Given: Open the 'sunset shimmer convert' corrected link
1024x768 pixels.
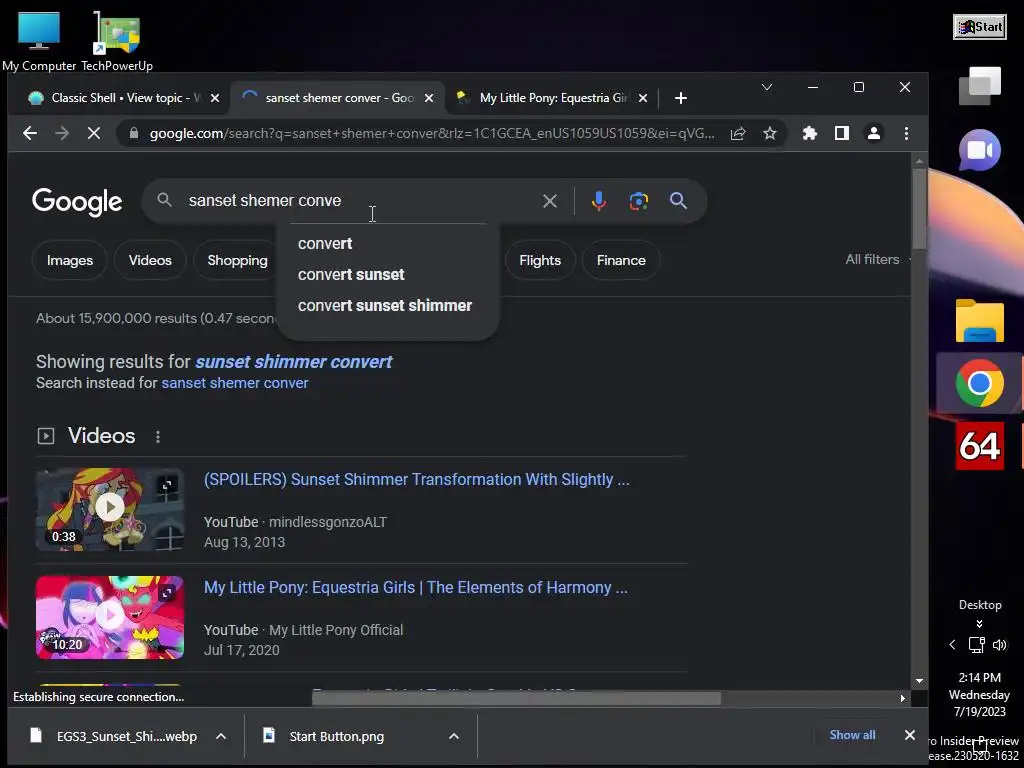Looking at the screenshot, I should (x=294, y=362).
